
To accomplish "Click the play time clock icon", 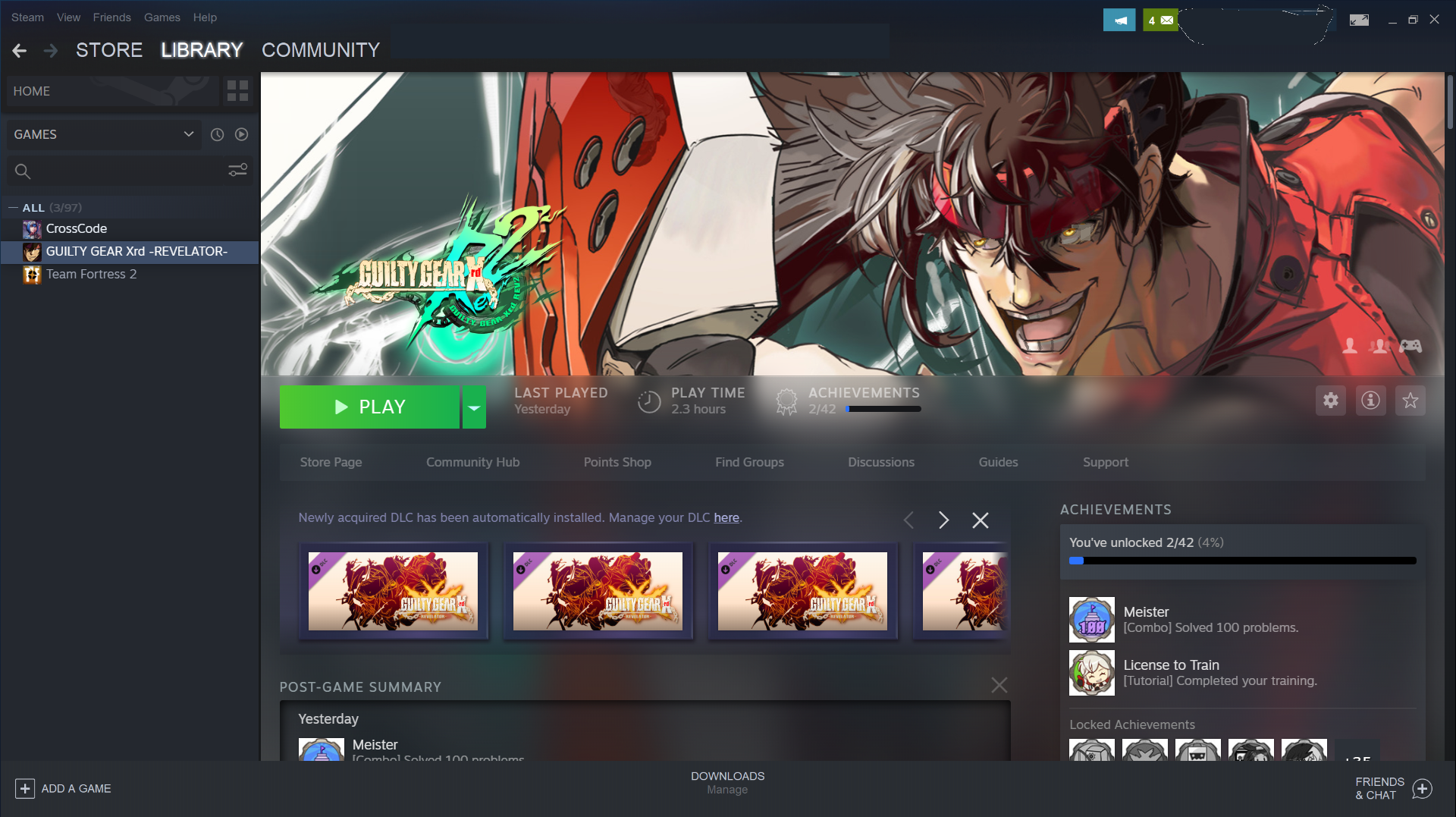I will coord(649,401).
